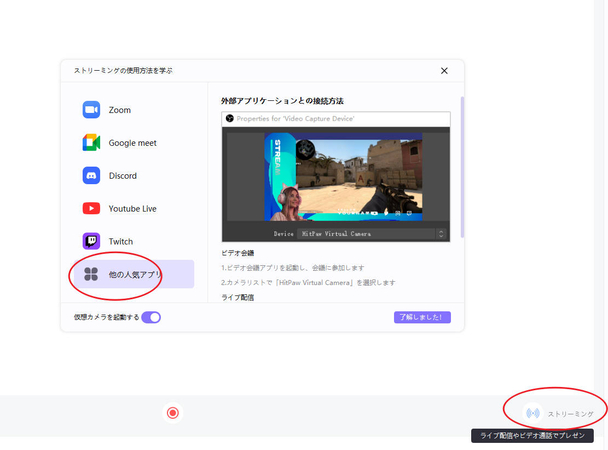Viewport: 608px width, 450px height.
Task: Click the streaming broadcast wave icon
Action: (x=533, y=414)
